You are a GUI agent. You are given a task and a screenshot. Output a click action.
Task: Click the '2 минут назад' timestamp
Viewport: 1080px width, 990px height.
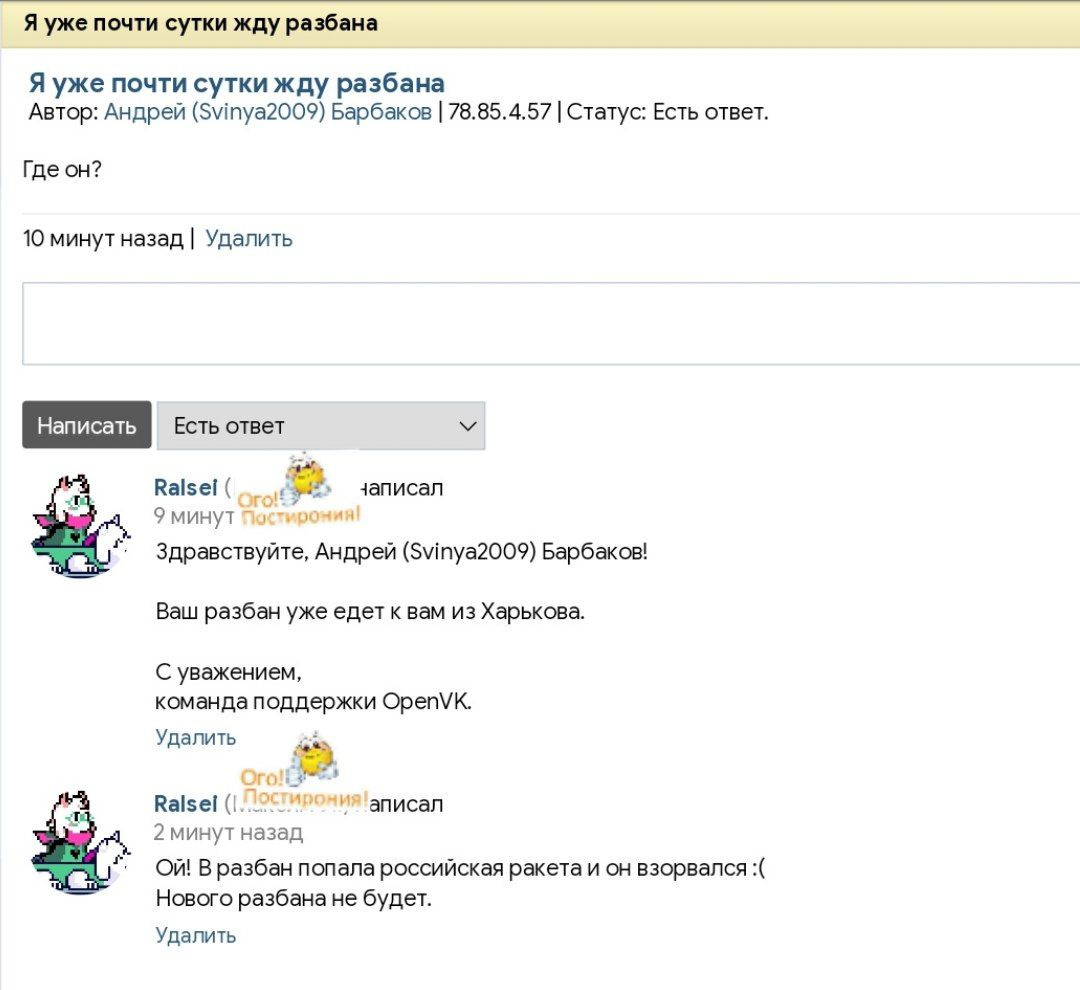point(228,833)
